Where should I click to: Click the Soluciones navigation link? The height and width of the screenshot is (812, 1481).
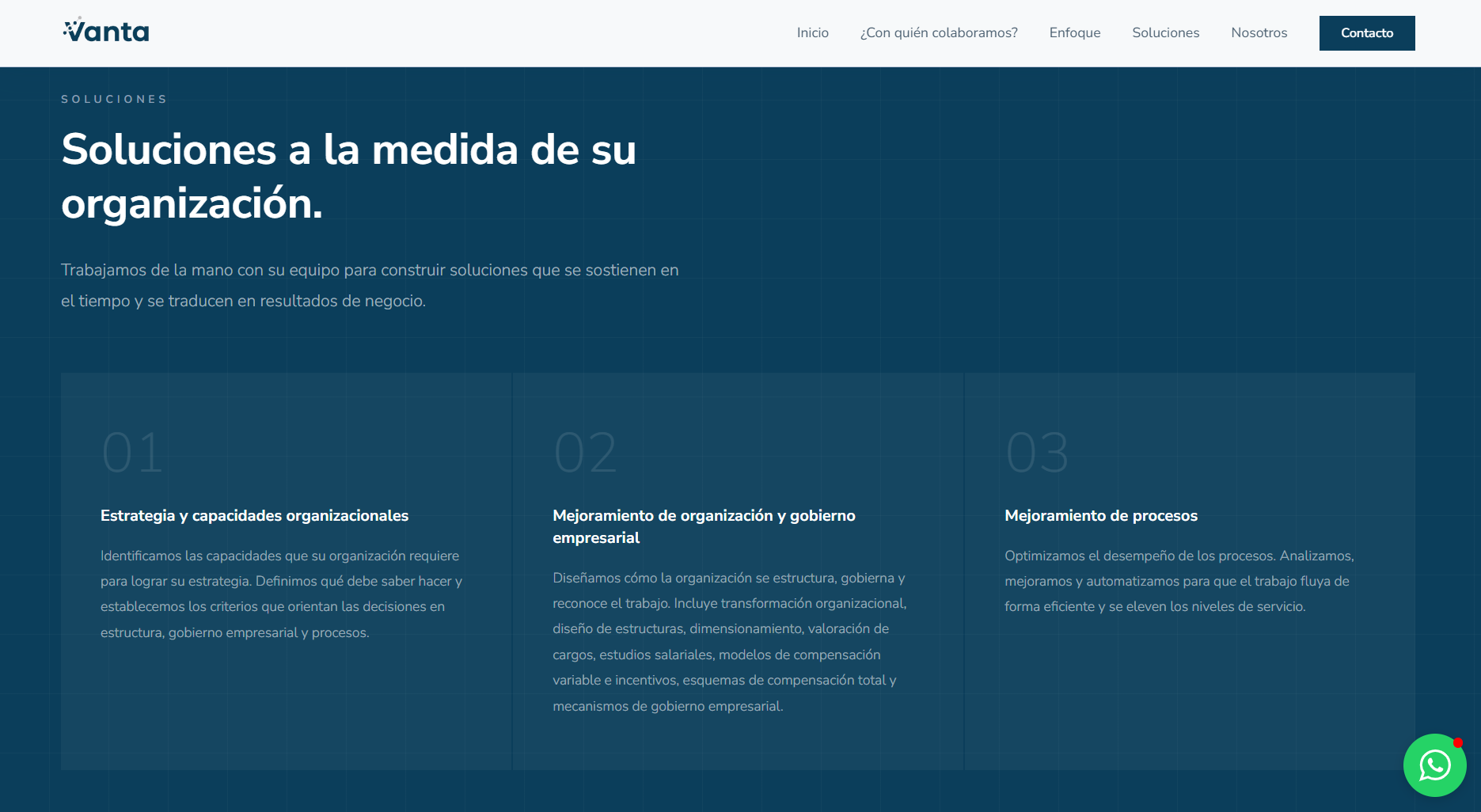pyautogui.click(x=1165, y=33)
